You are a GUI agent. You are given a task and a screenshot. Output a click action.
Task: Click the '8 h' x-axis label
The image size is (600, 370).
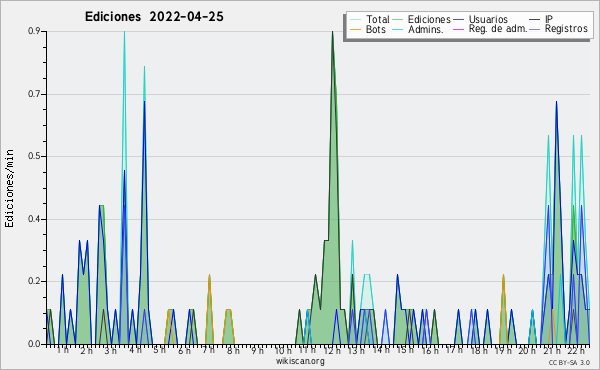[x=233, y=350]
